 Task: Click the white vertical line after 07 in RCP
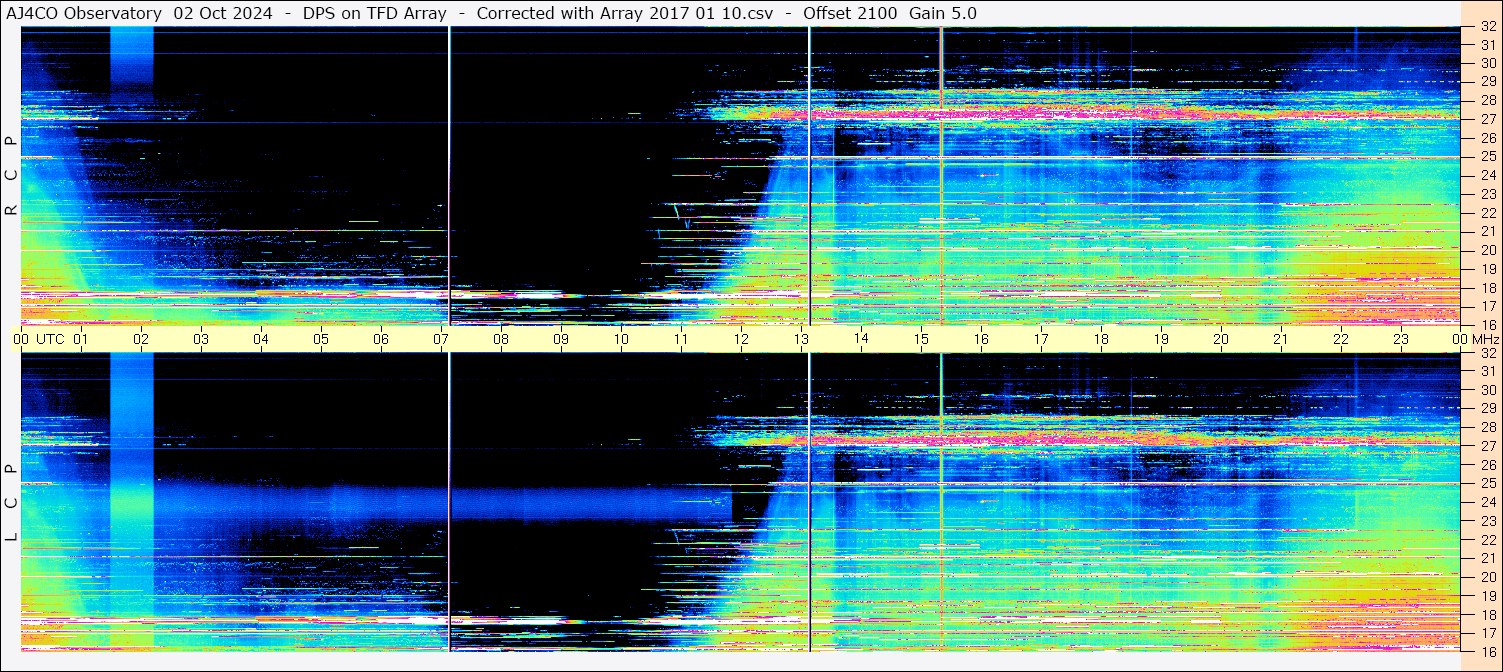(x=450, y=175)
